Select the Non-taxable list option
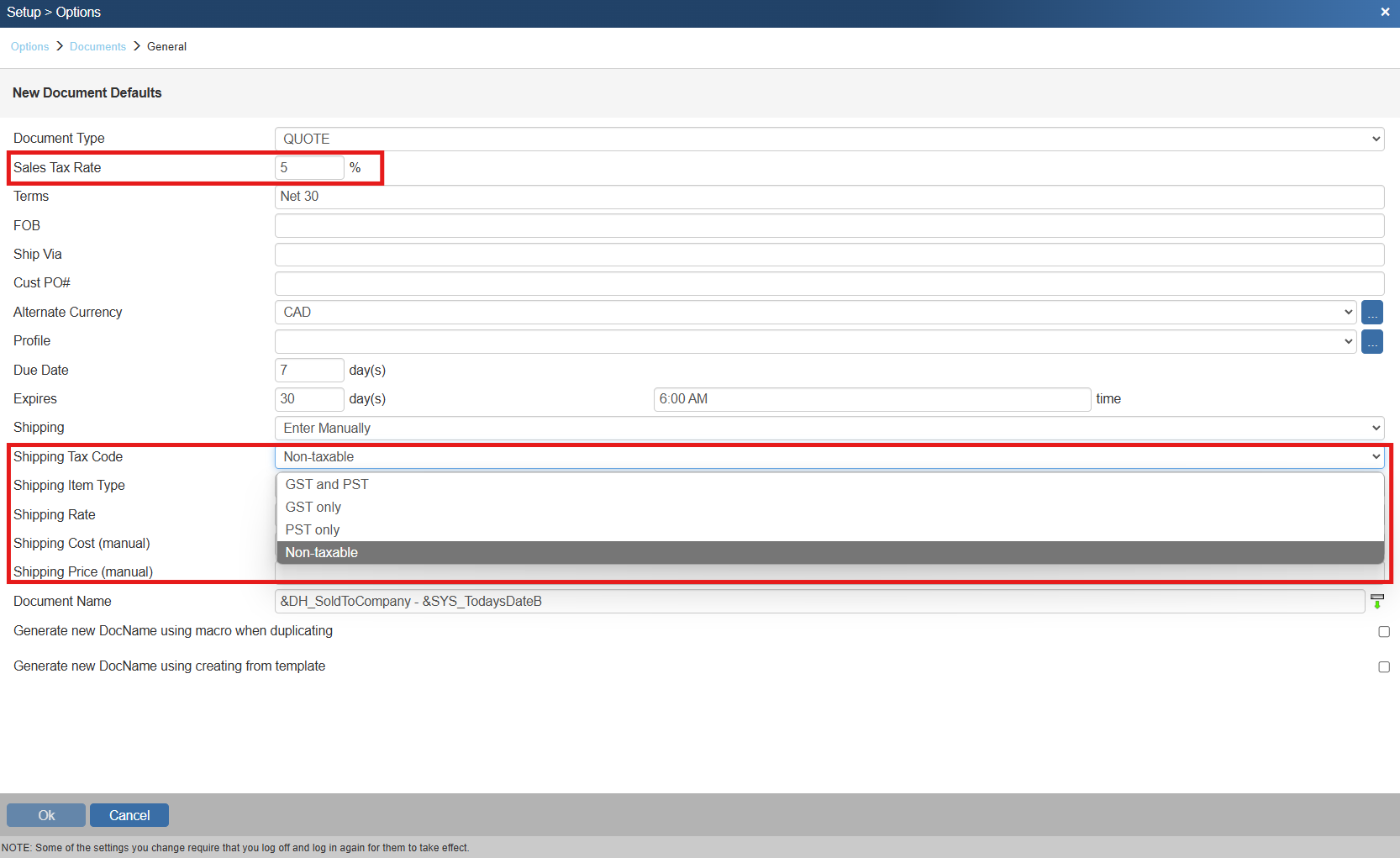 [x=322, y=553]
